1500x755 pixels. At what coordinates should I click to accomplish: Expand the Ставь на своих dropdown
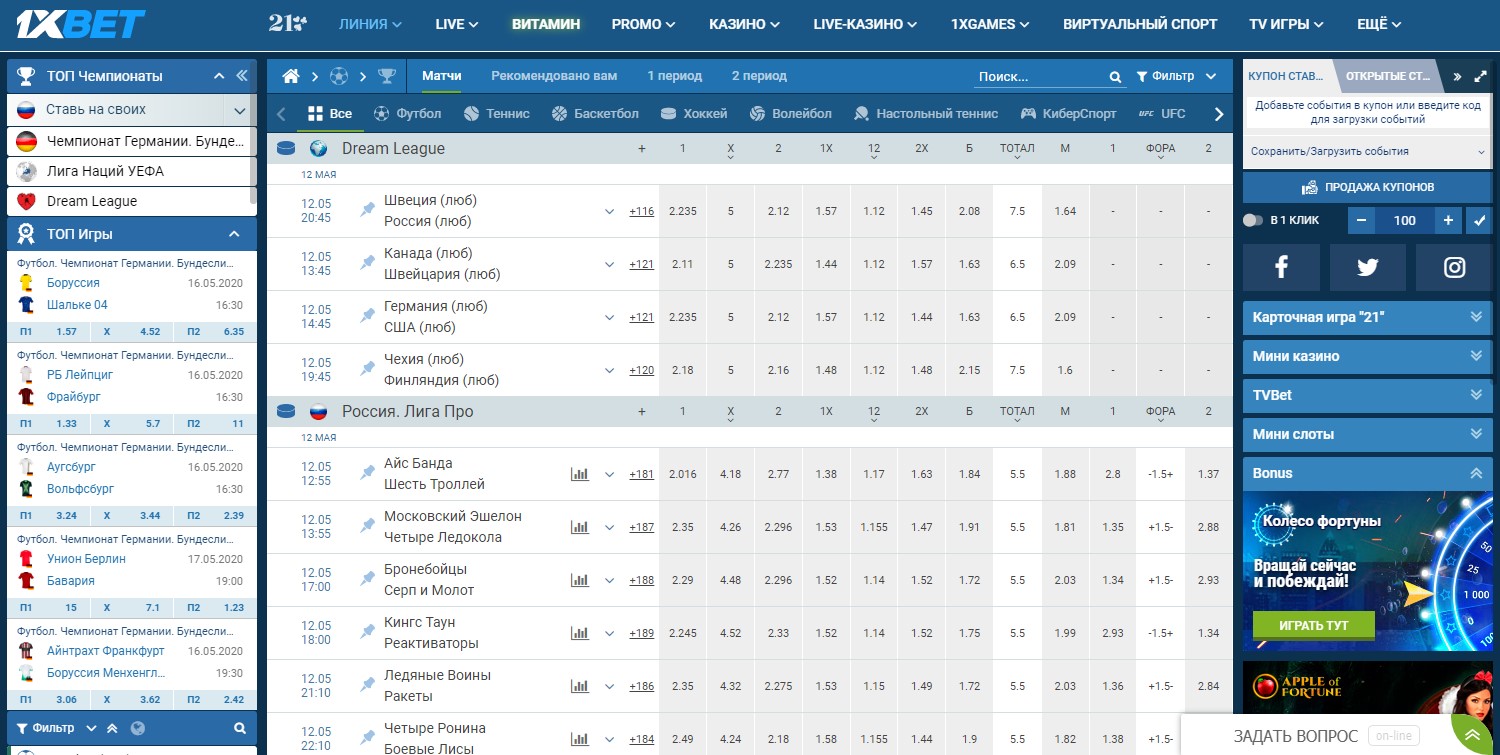[240, 110]
